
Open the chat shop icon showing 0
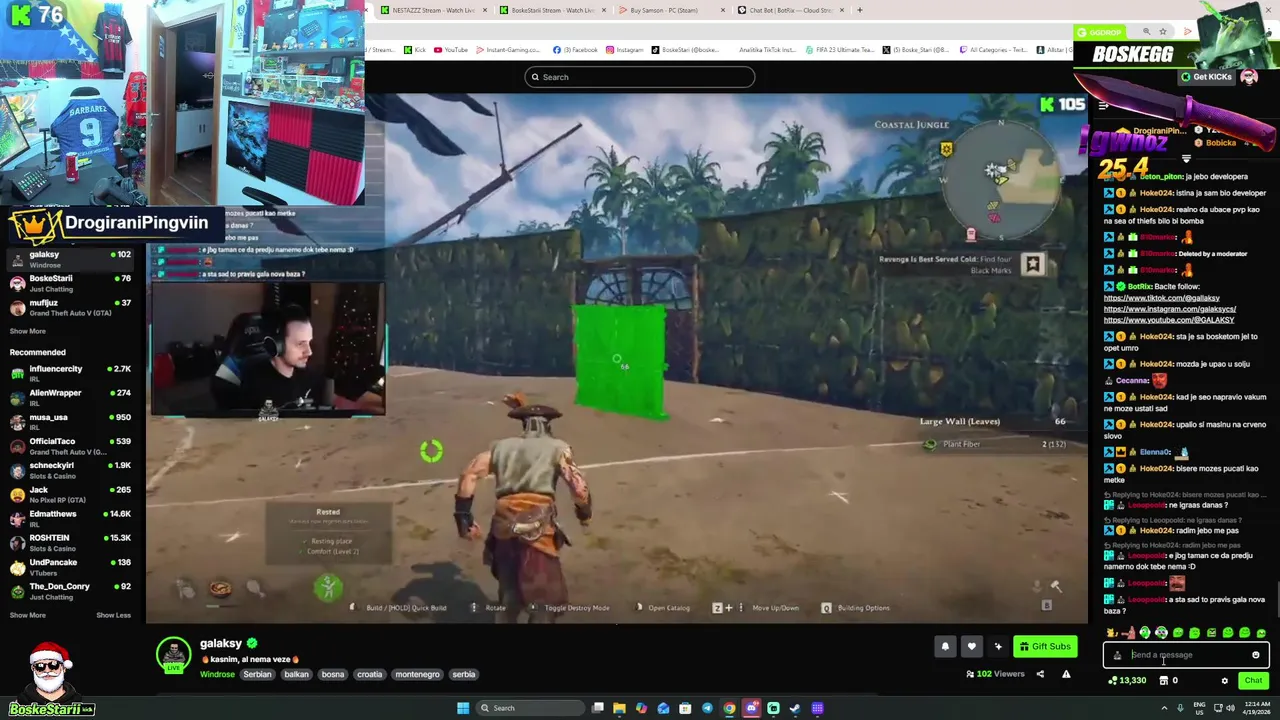pyautogui.click(x=1168, y=681)
